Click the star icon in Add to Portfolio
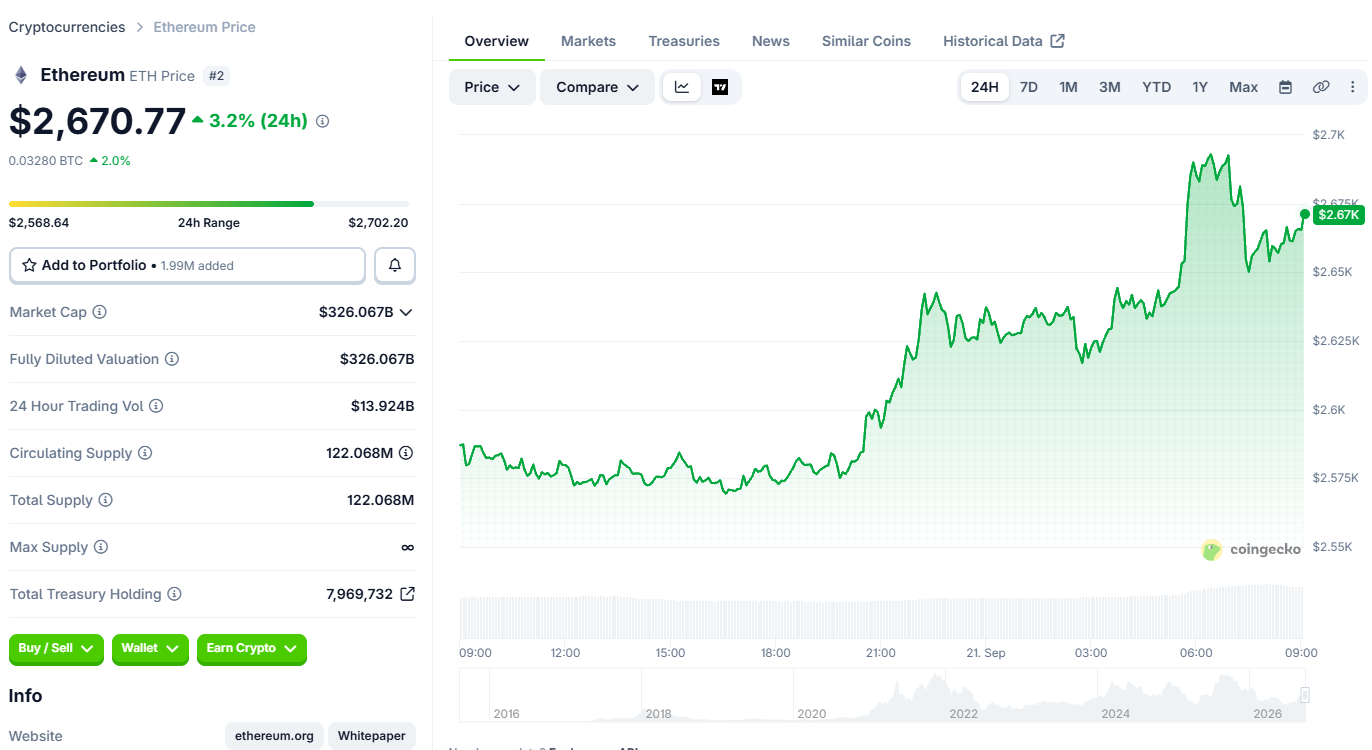The image size is (1372, 750). (x=29, y=266)
